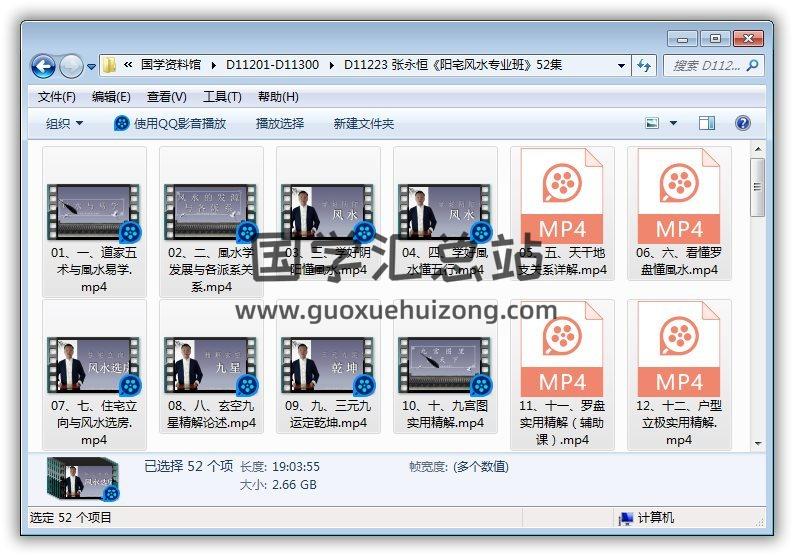This screenshot has width=794, height=556.
Task: Open the recent locations dropdown arrow
Action: point(91,67)
